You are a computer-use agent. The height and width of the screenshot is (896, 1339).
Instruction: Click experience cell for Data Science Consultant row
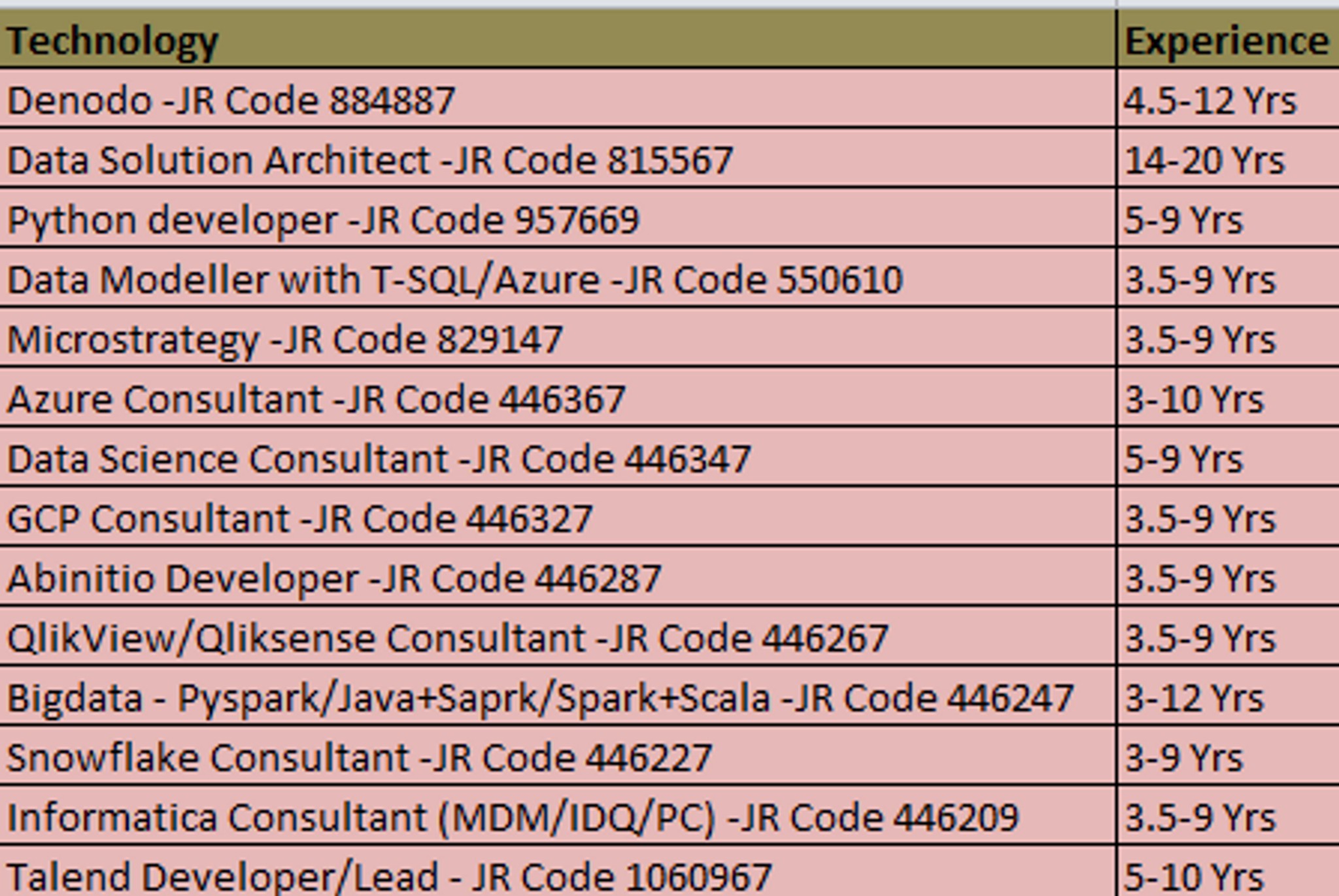(x=1228, y=457)
